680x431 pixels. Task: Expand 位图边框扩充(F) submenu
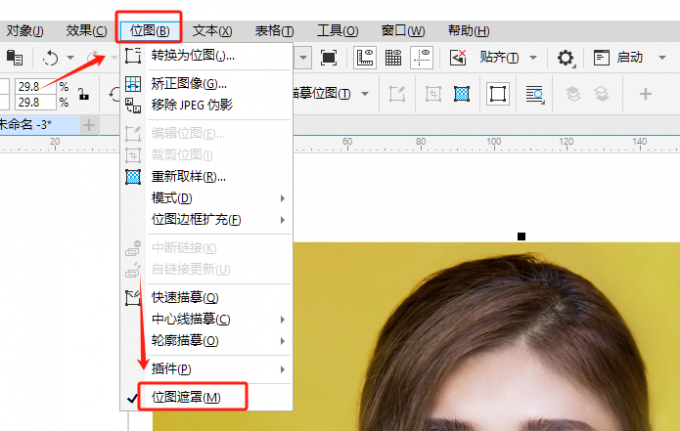[x=206, y=219]
